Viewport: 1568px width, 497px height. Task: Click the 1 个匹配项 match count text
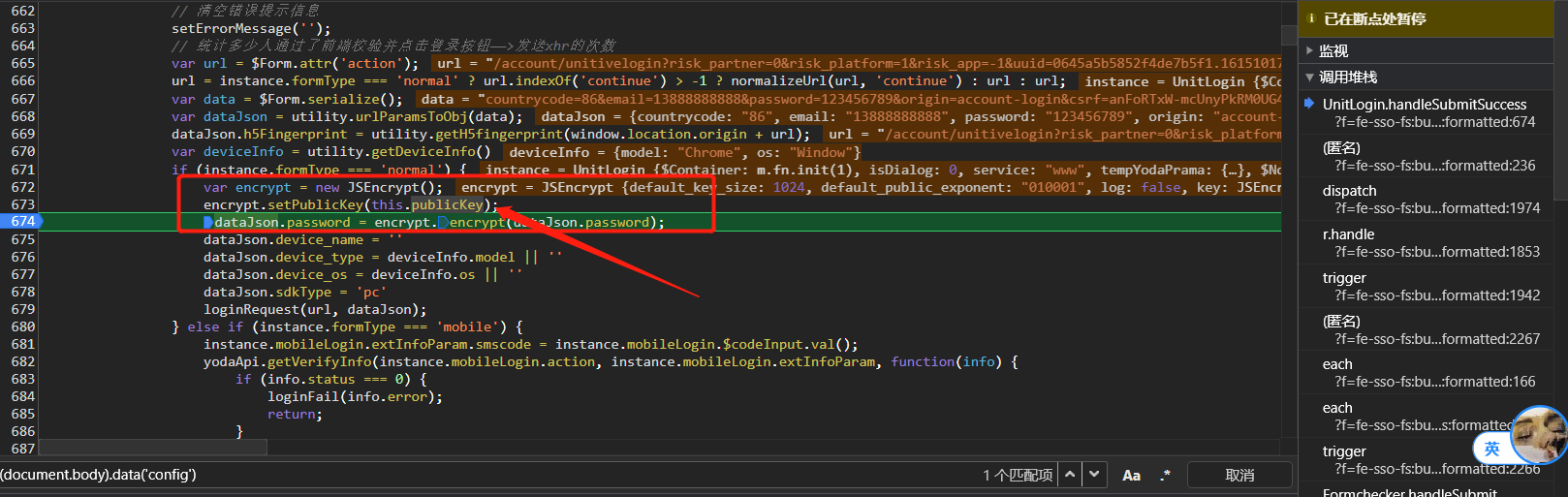click(1018, 476)
